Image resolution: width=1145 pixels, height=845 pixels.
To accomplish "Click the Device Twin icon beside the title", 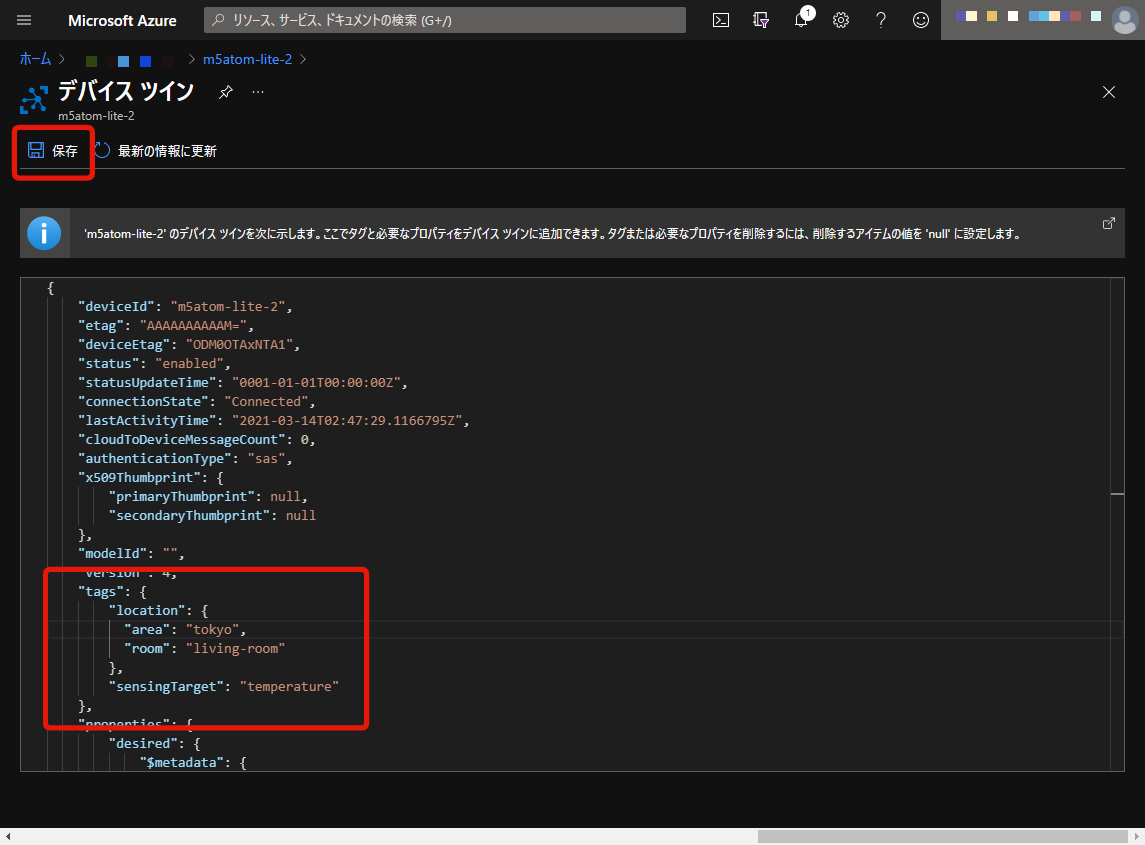I will point(34,100).
